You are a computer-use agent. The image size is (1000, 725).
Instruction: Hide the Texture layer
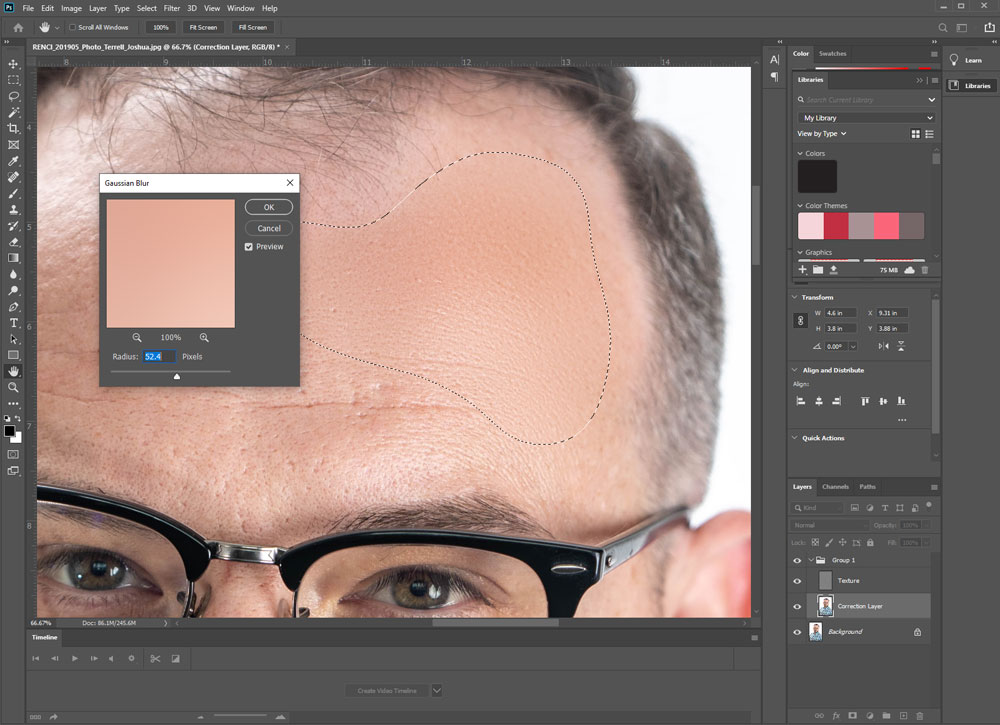(x=797, y=580)
